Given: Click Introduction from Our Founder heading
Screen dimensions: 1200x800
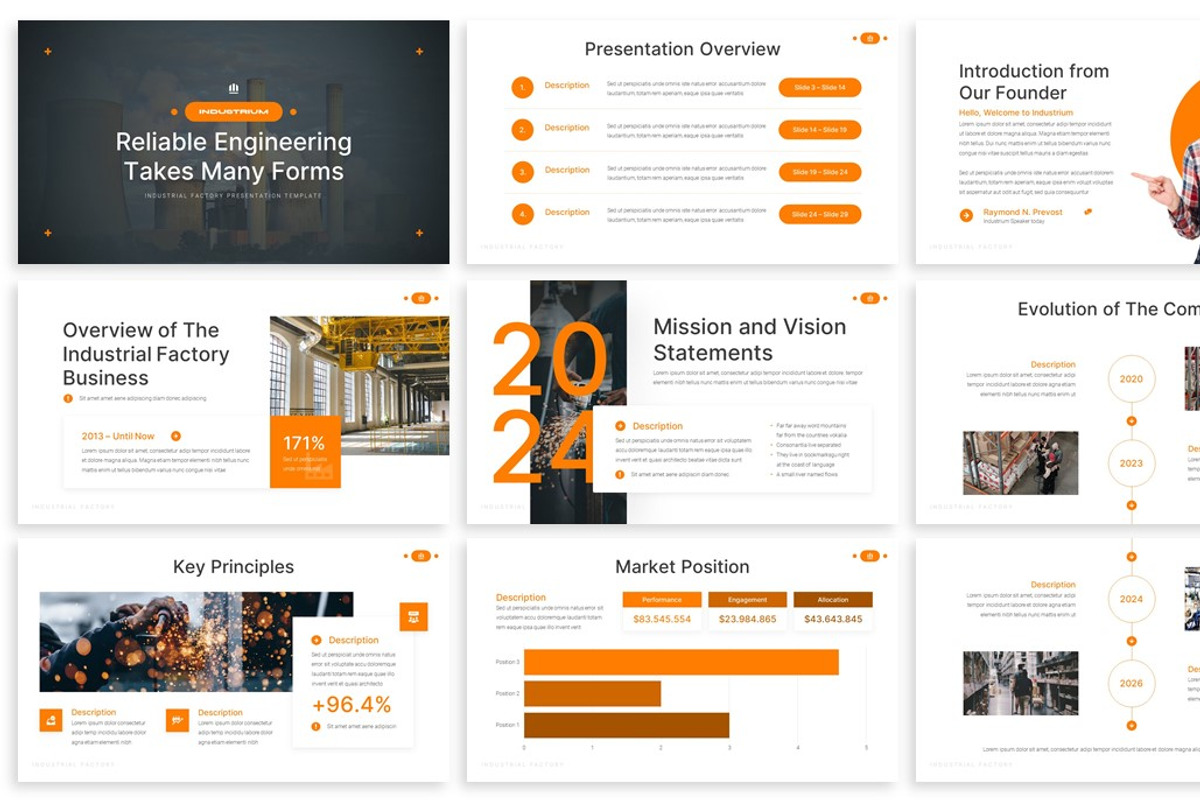Looking at the screenshot, I should pyautogui.click(x=1034, y=82).
